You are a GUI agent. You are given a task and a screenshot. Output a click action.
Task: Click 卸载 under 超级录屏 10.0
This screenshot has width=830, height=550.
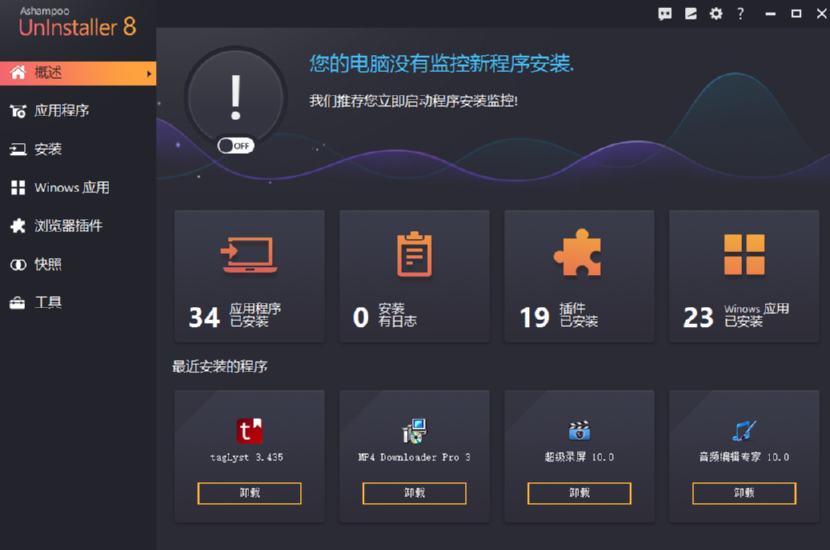coord(579,493)
